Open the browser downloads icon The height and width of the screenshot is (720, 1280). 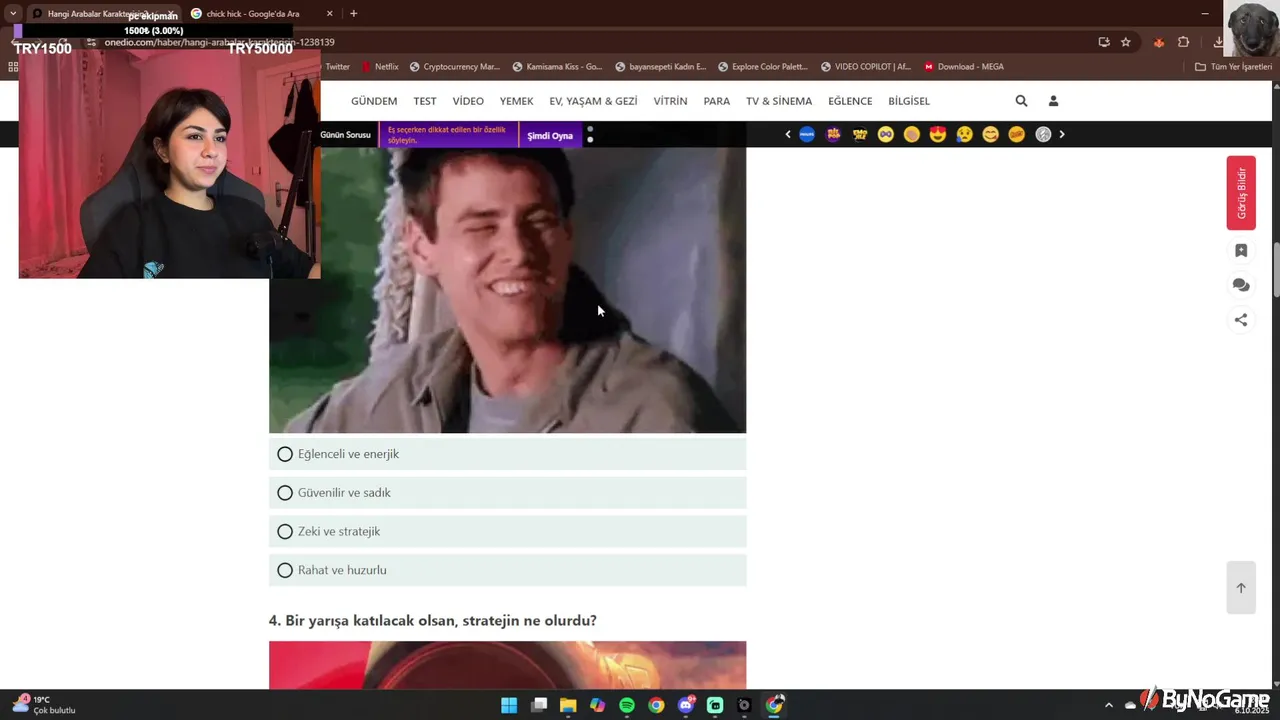point(1218,42)
